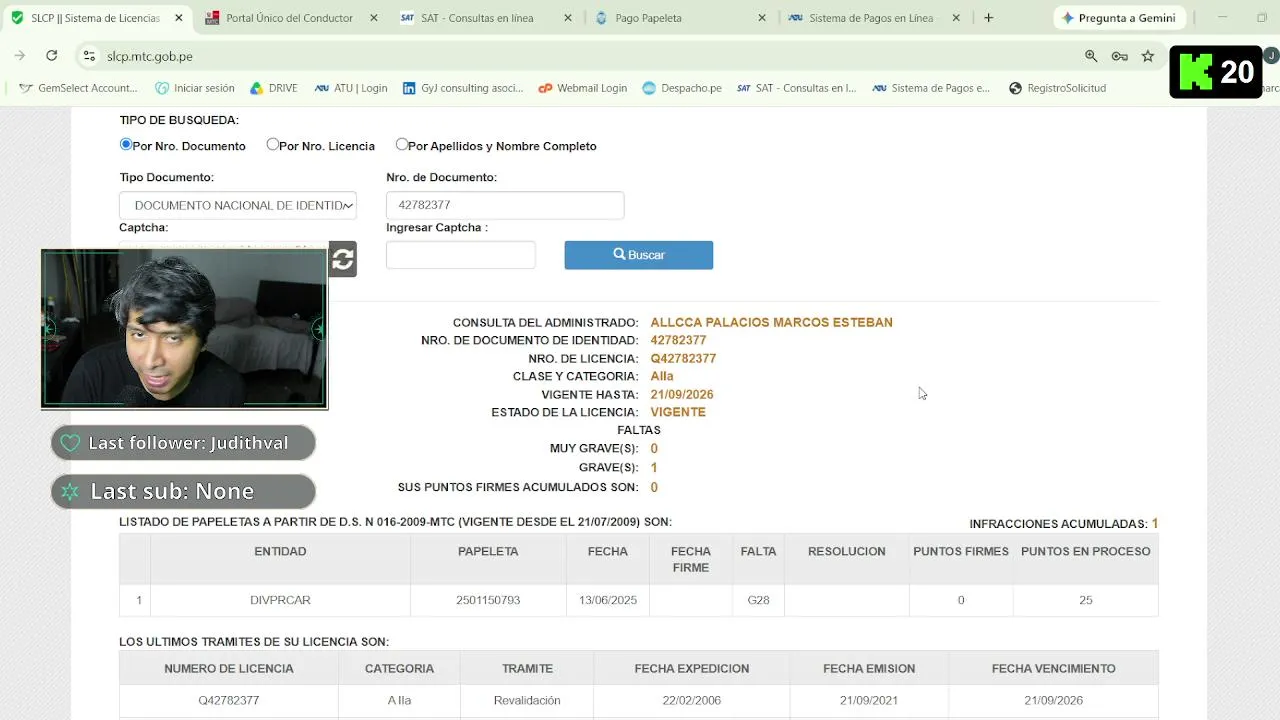
Task: Open the saved passwords key icon
Action: point(1120,56)
